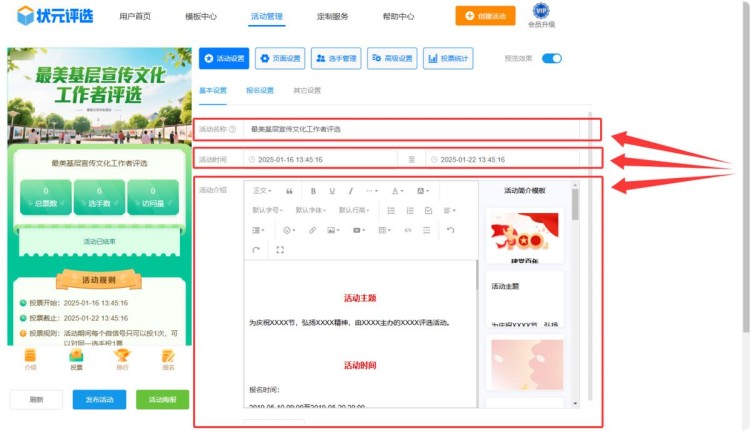Open the 默认字体 font family dropdown
This screenshot has height=431, width=750.
[x=310, y=211]
